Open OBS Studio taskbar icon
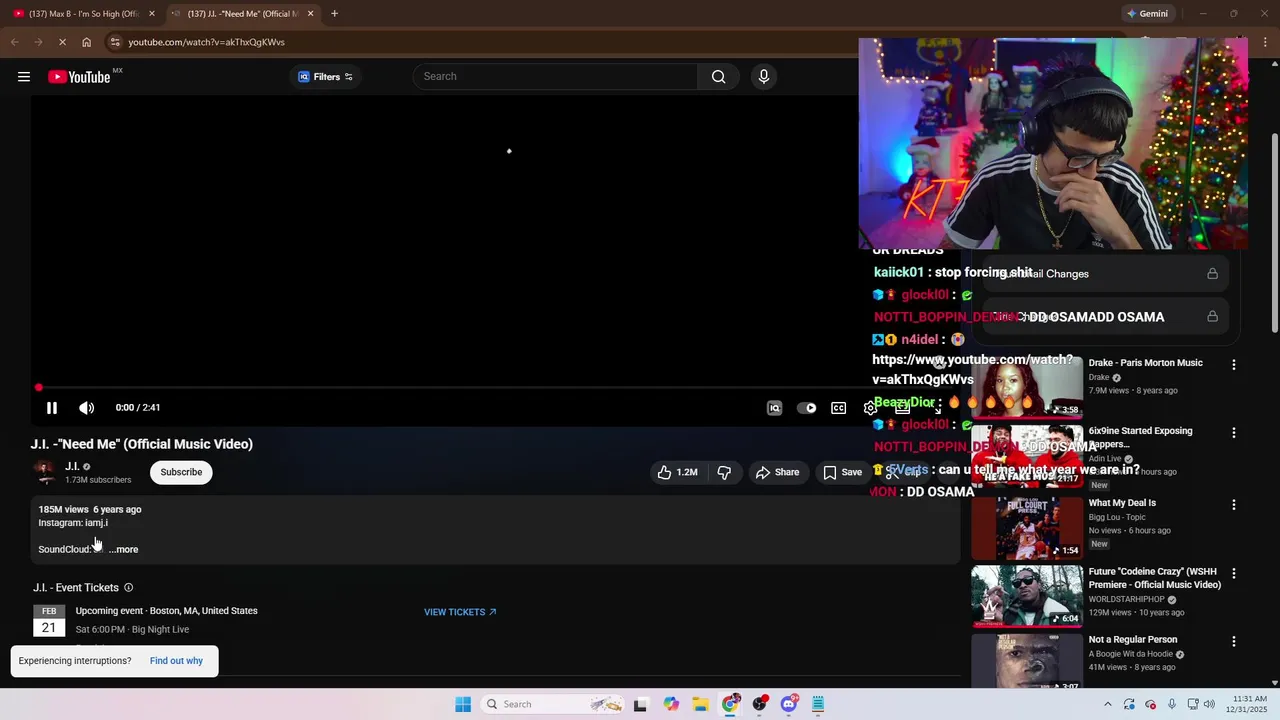 760,704
